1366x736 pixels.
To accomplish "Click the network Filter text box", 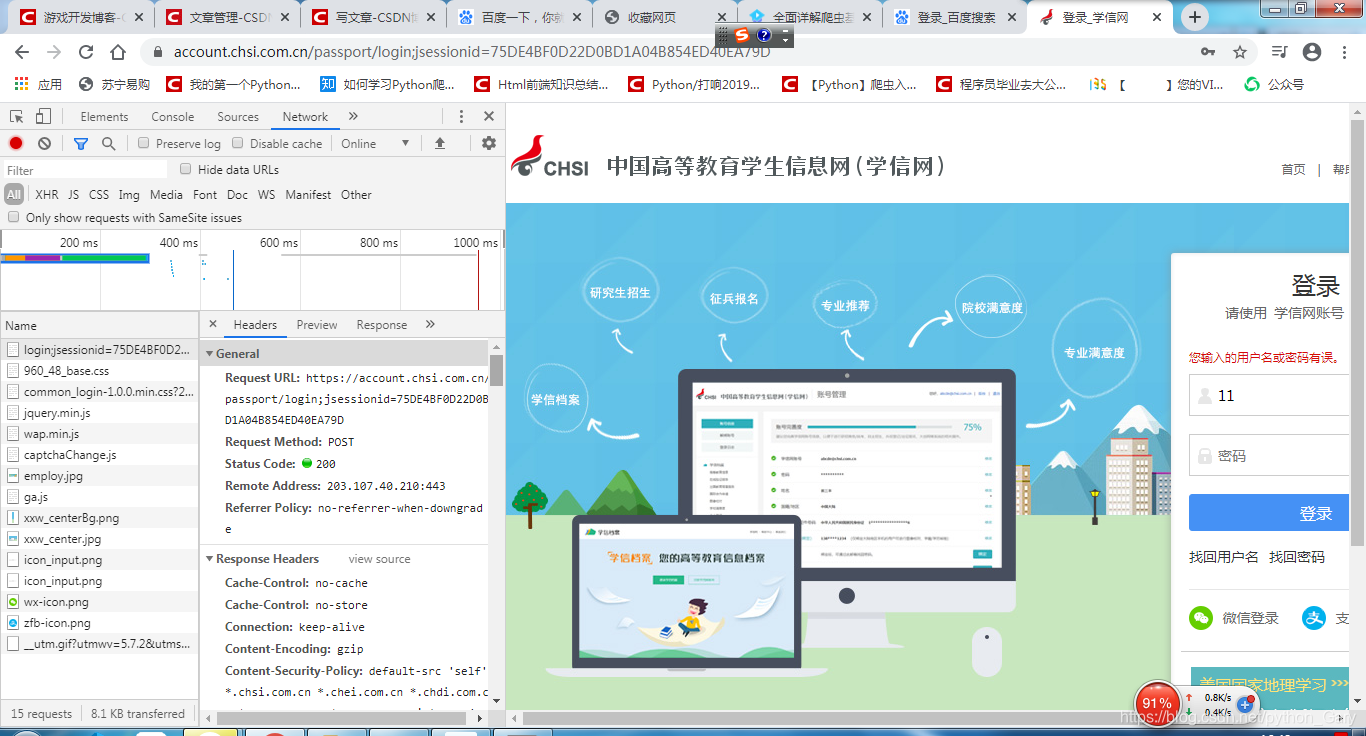I will point(86,170).
